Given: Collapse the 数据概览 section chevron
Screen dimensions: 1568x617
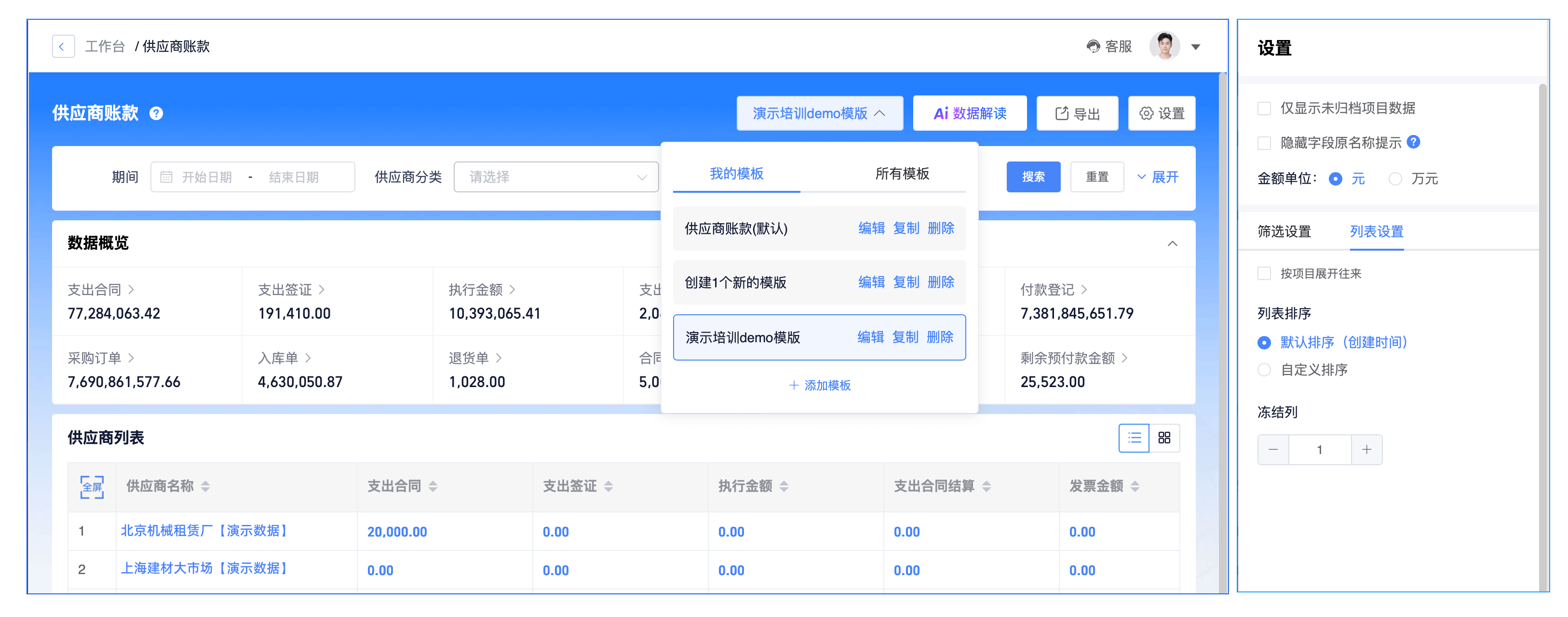Looking at the screenshot, I should [1172, 243].
